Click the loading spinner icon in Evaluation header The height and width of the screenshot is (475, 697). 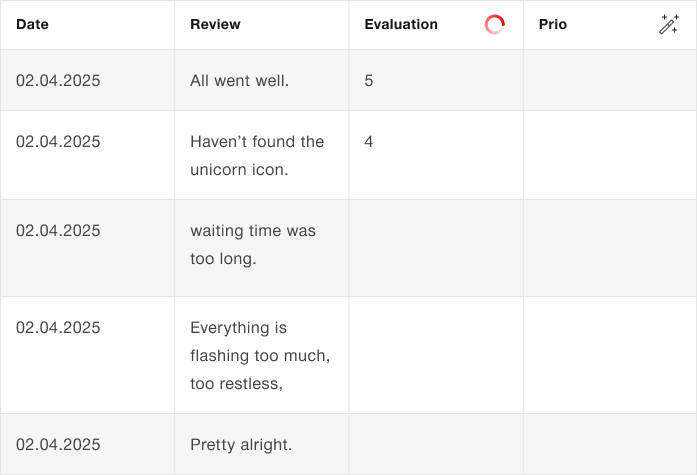[x=494, y=25]
